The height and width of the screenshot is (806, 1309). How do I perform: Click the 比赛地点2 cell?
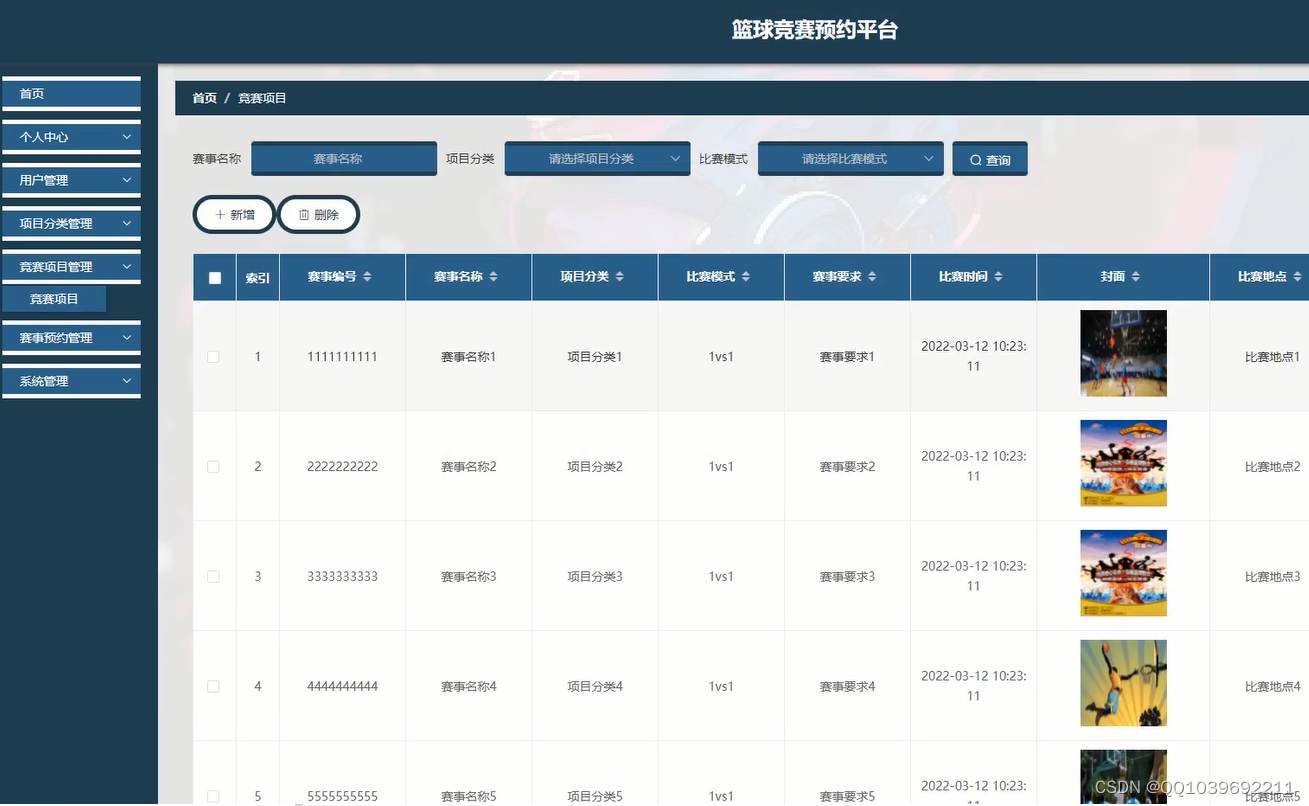coord(1272,467)
